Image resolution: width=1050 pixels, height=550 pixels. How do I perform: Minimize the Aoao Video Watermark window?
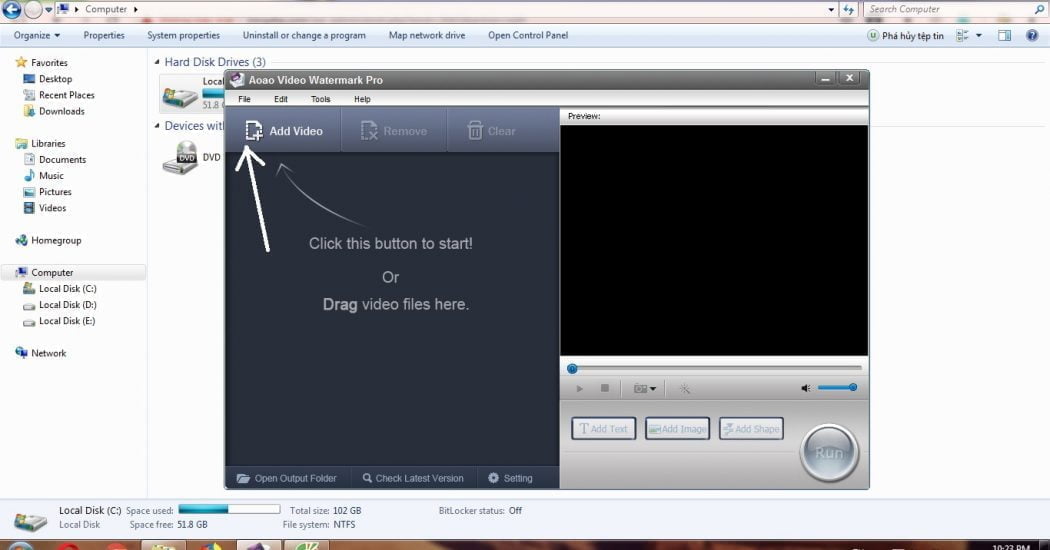tap(825, 79)
